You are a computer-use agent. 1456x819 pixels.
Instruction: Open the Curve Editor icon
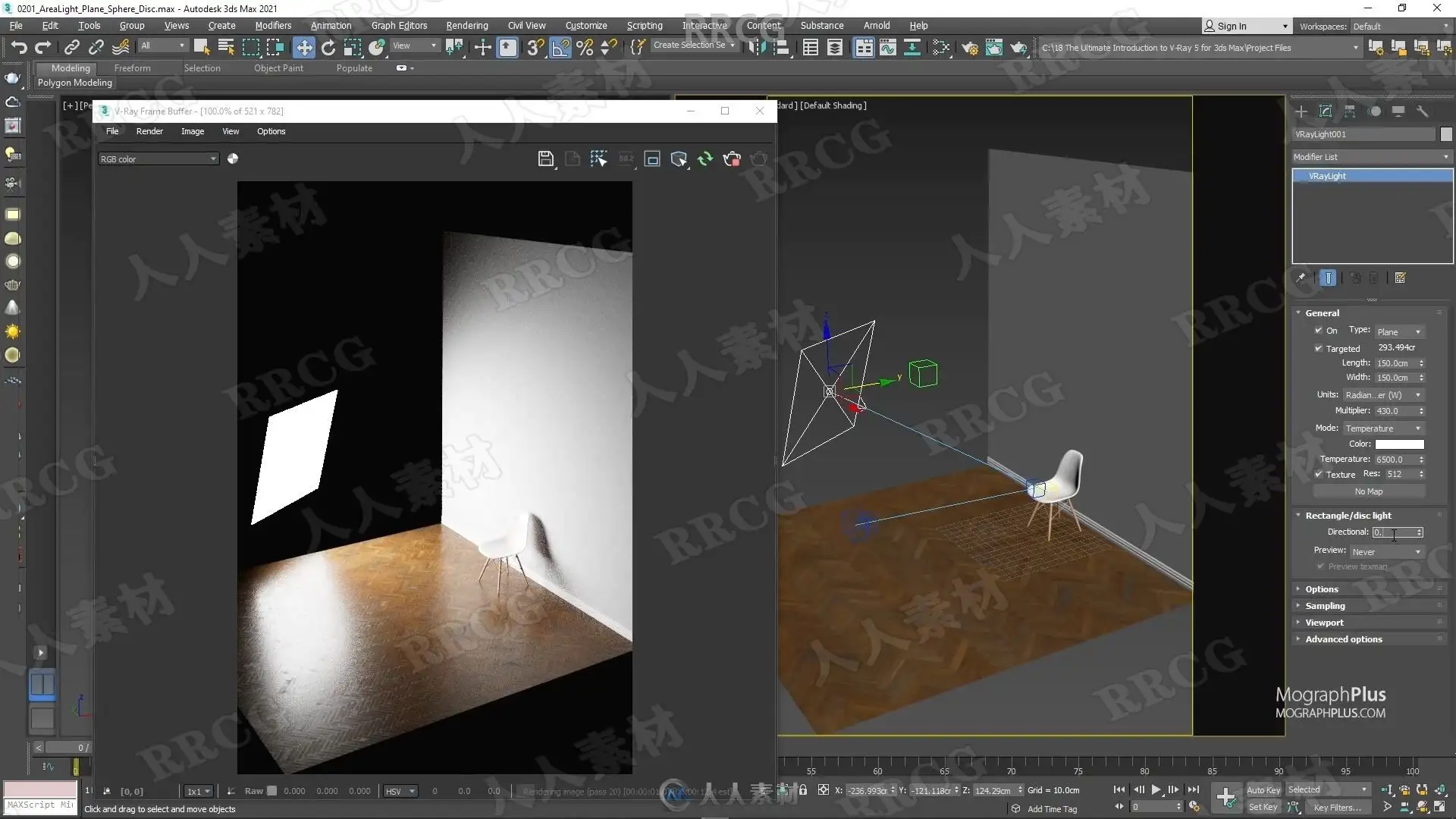[x=888, y=48]
